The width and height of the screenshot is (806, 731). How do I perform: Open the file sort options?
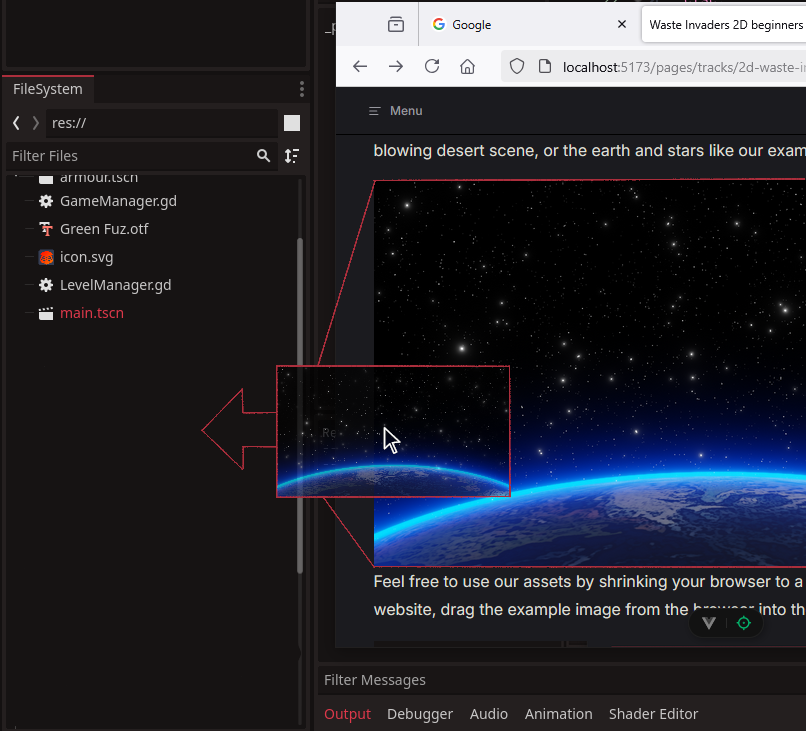[x=292, y=156]
